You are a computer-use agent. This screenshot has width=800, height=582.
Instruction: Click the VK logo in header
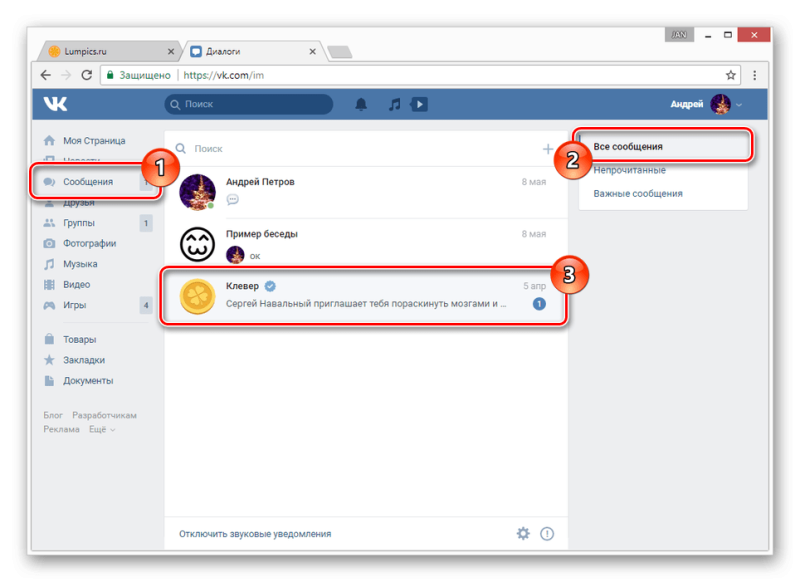(x=55, y=104)
